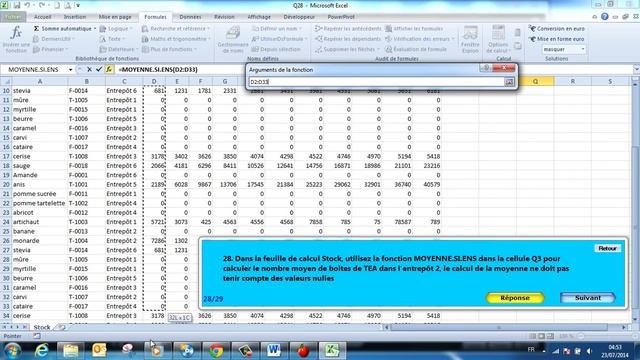This screenshot has height=360, width=640.
Task: Click the yellow Réponse button
Action: (515, 298)
